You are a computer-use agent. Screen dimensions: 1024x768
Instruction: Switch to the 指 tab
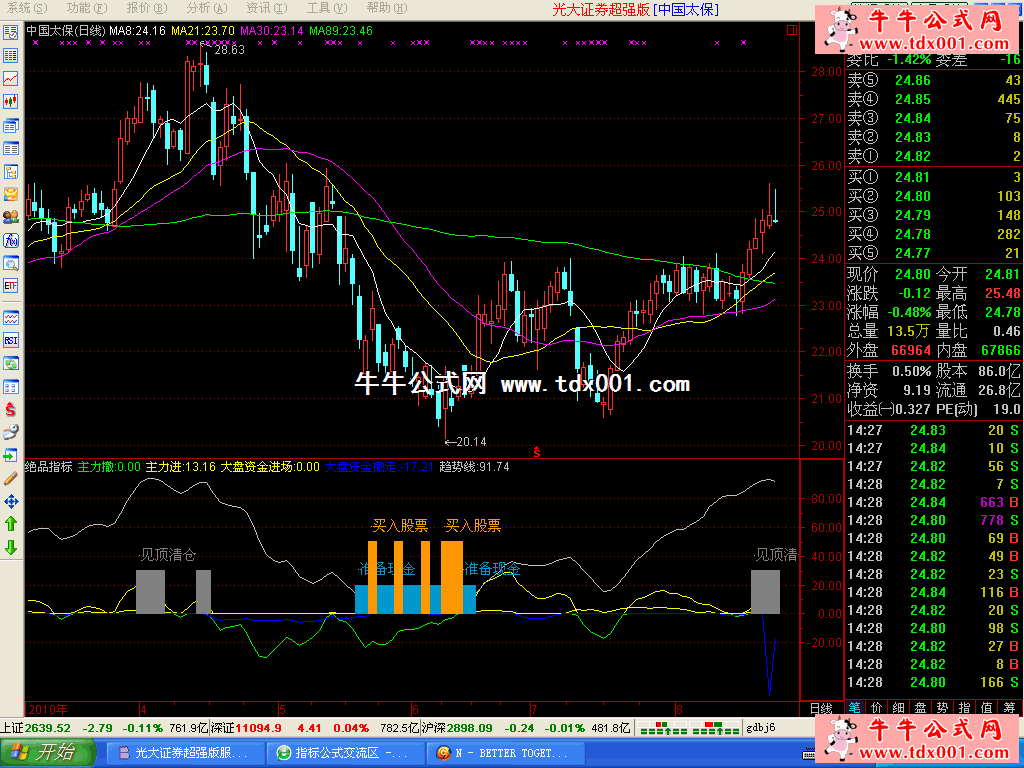click(965, 708)
